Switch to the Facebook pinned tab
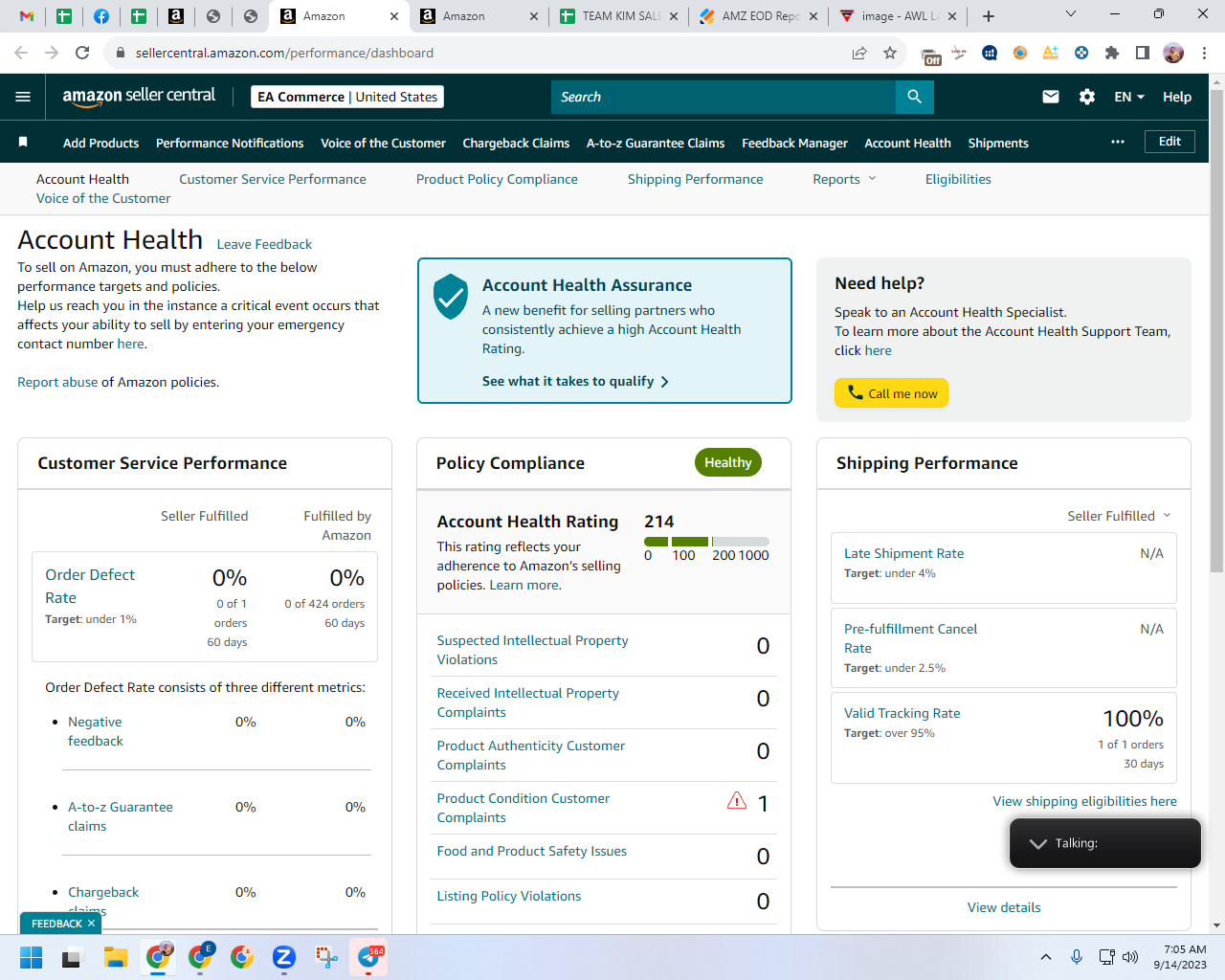The width and height of the screenshot is (1225, 980). pyautogui.click(x=101, y=16)
